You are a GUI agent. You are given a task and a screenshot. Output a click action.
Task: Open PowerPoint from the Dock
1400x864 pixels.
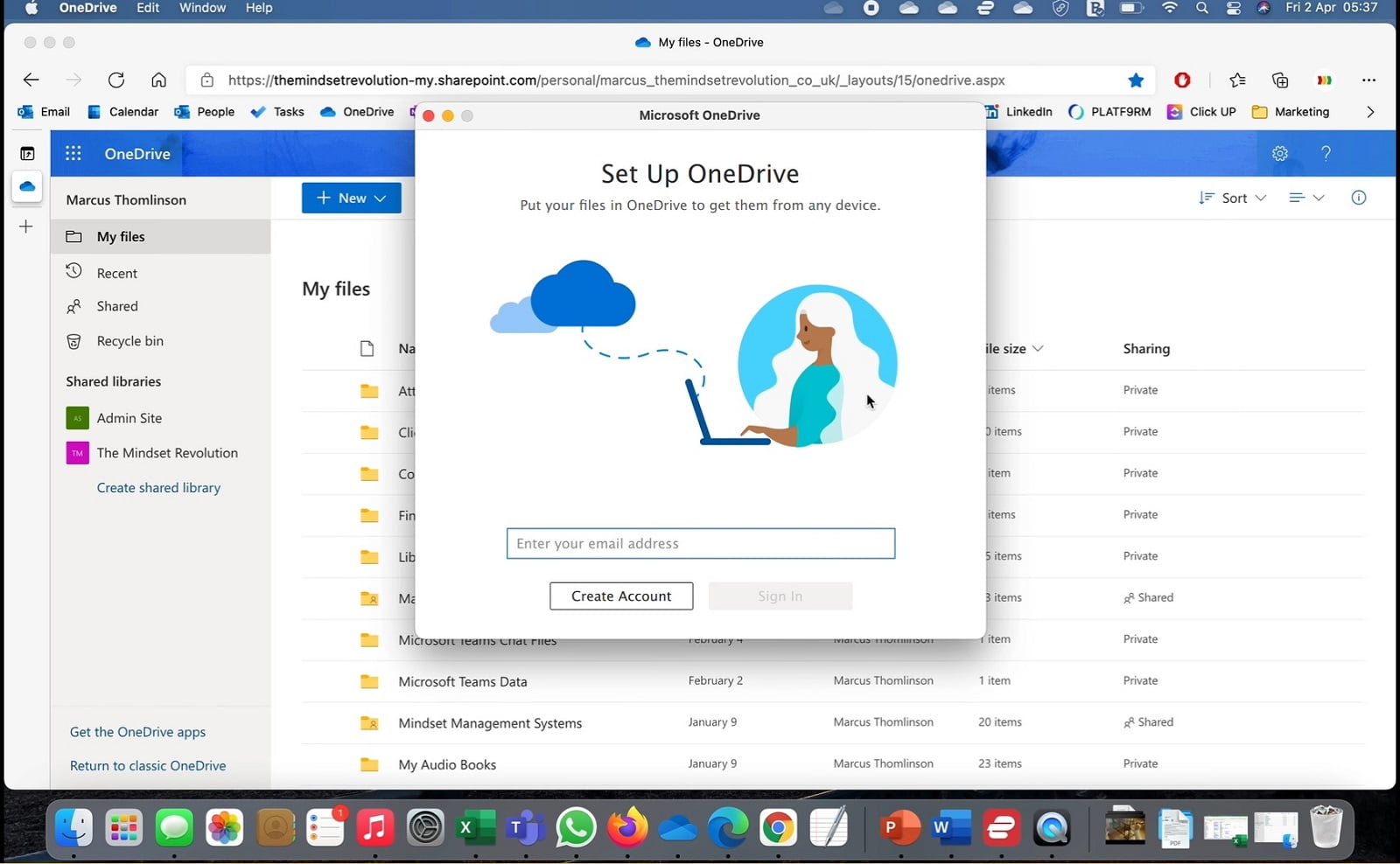click(899, 827)
